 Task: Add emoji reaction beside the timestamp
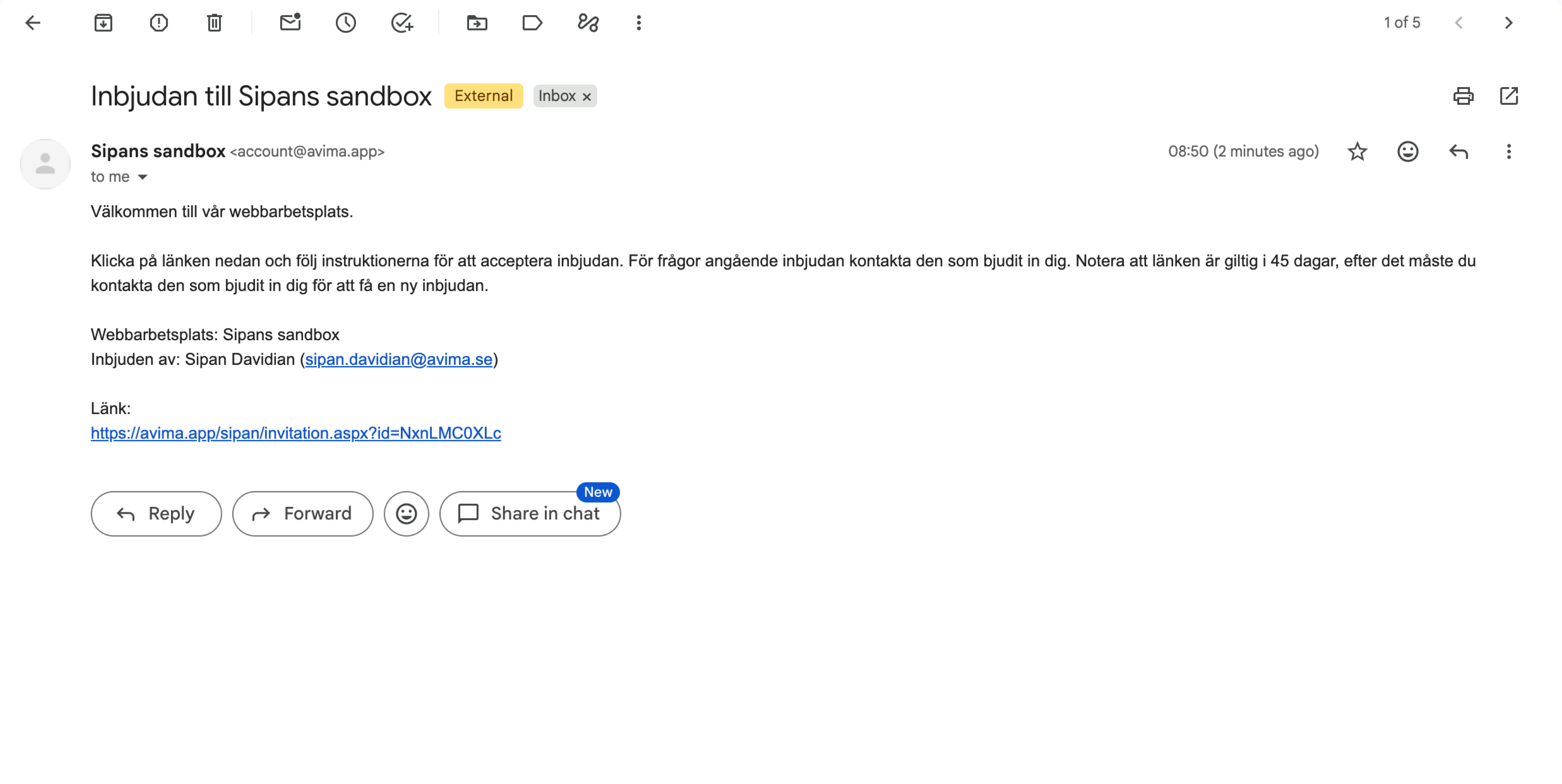tap(1407, 152)
